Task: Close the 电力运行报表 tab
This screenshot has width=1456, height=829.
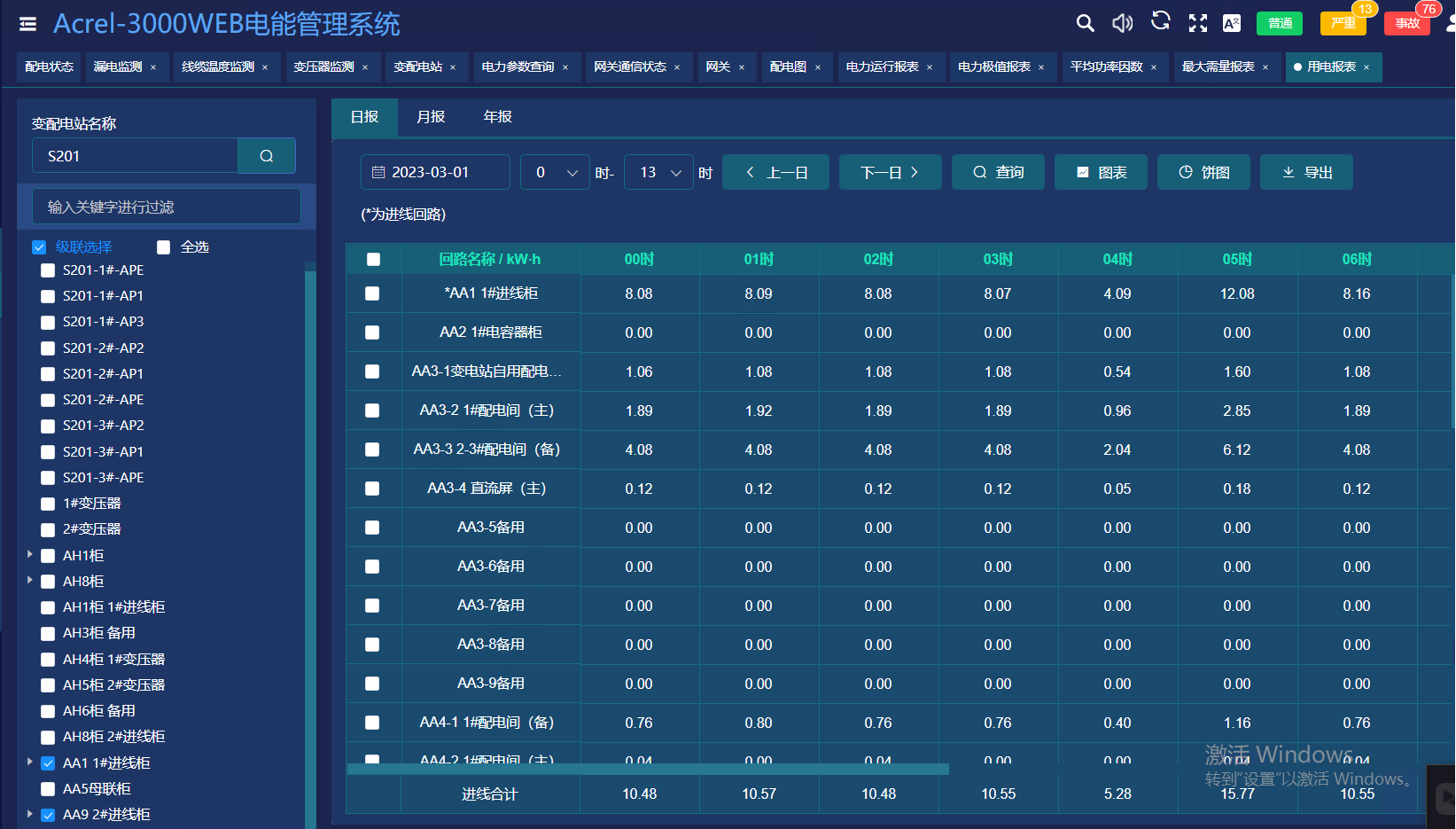Action: point(930,67)
